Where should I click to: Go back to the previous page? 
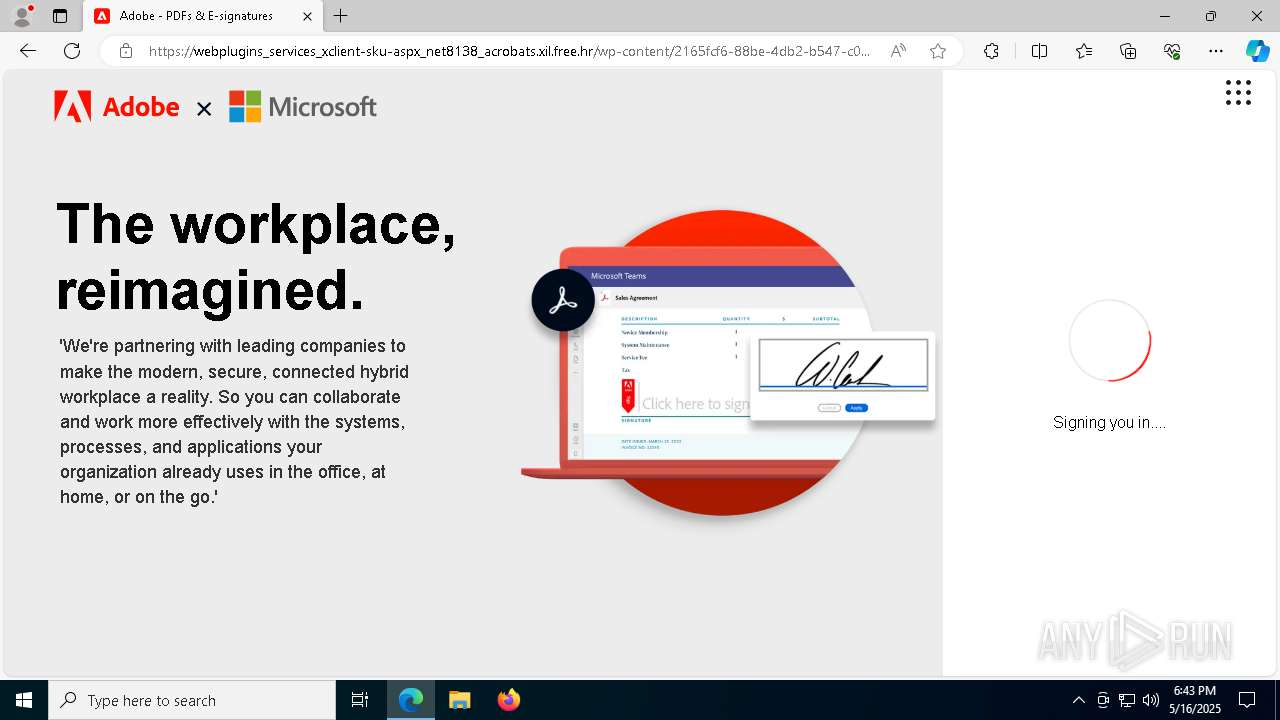(x=28, y=51)
